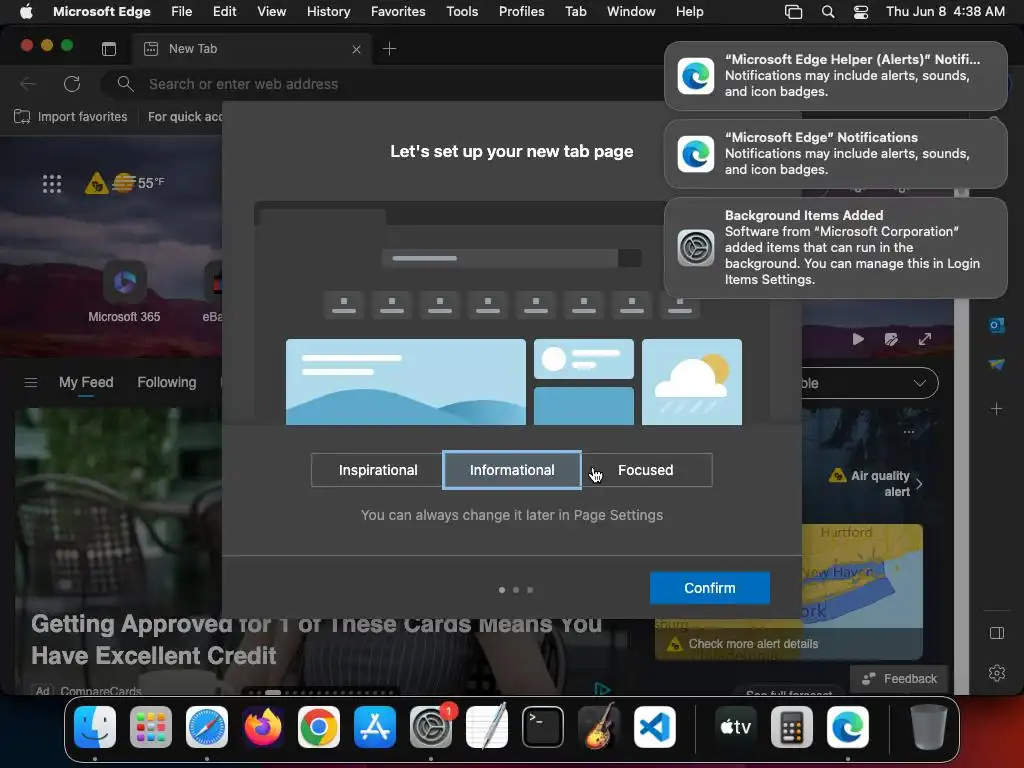The height and width of the screenshot is (768, 1024).
Task: Confirm the new tab page layout
Action: (x=709, y=588)
